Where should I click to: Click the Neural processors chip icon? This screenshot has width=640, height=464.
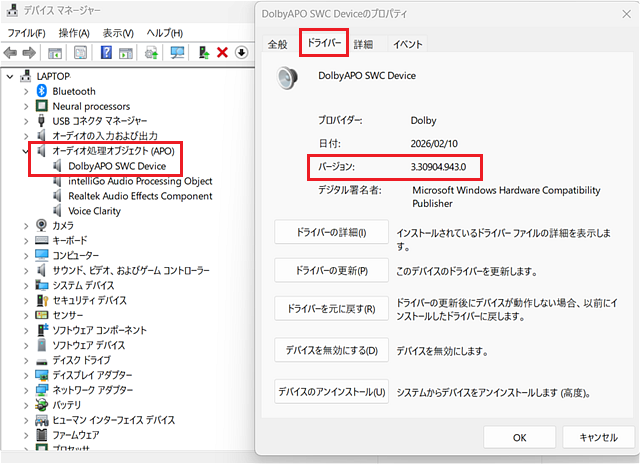(x=42, y=106)
